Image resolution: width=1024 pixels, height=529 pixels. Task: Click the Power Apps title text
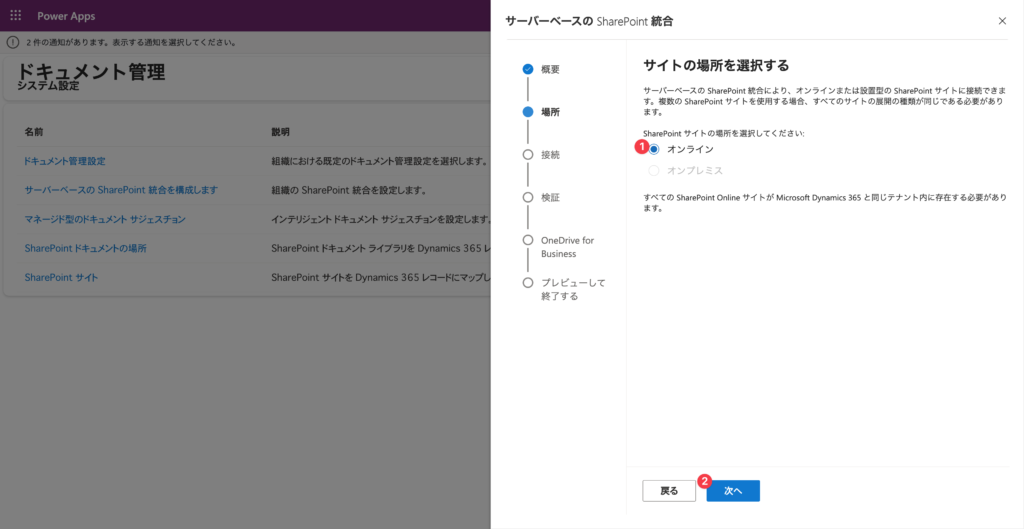(67, 16)
